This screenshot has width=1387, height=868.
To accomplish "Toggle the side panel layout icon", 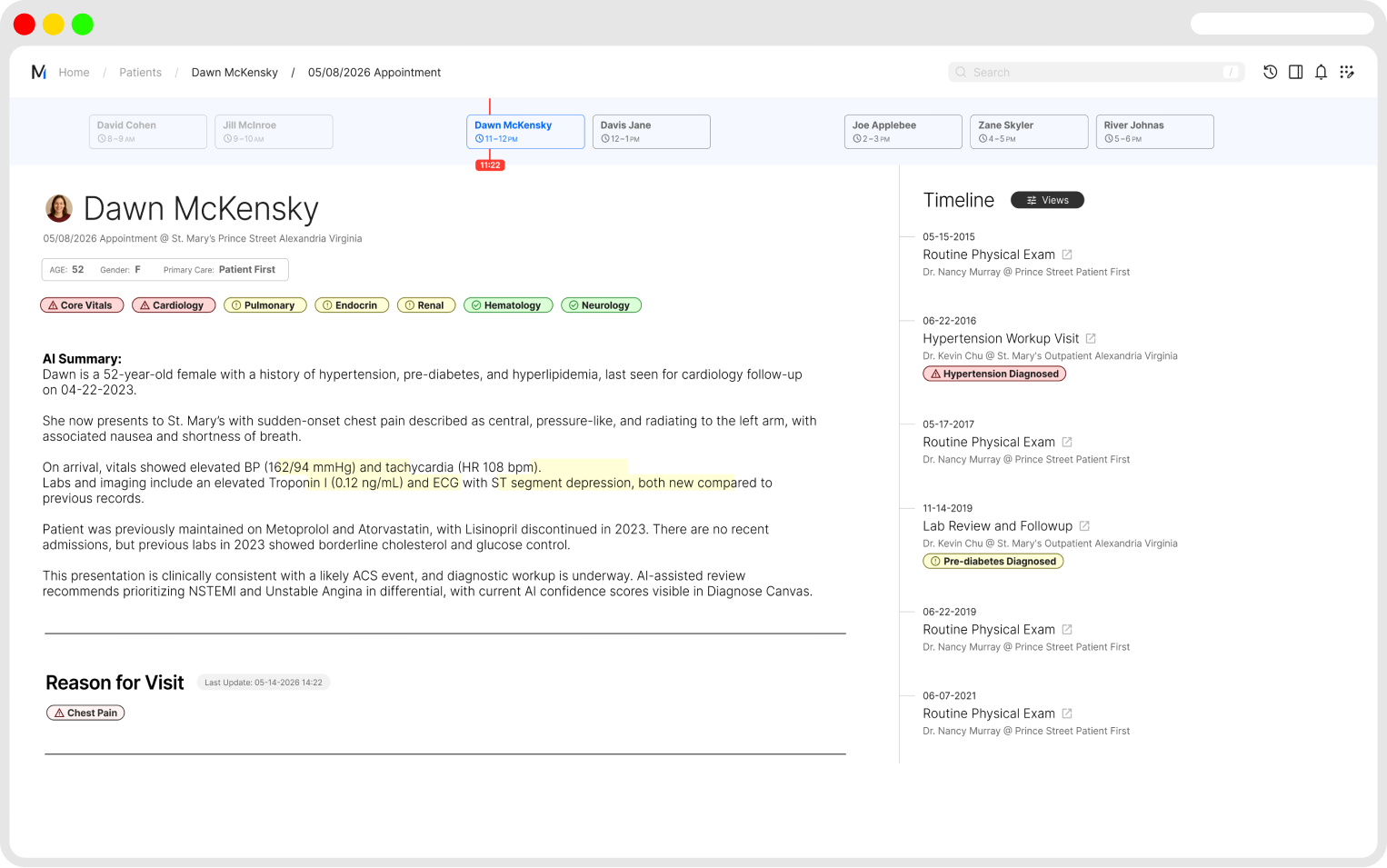I will click(x=1295, y=72).
